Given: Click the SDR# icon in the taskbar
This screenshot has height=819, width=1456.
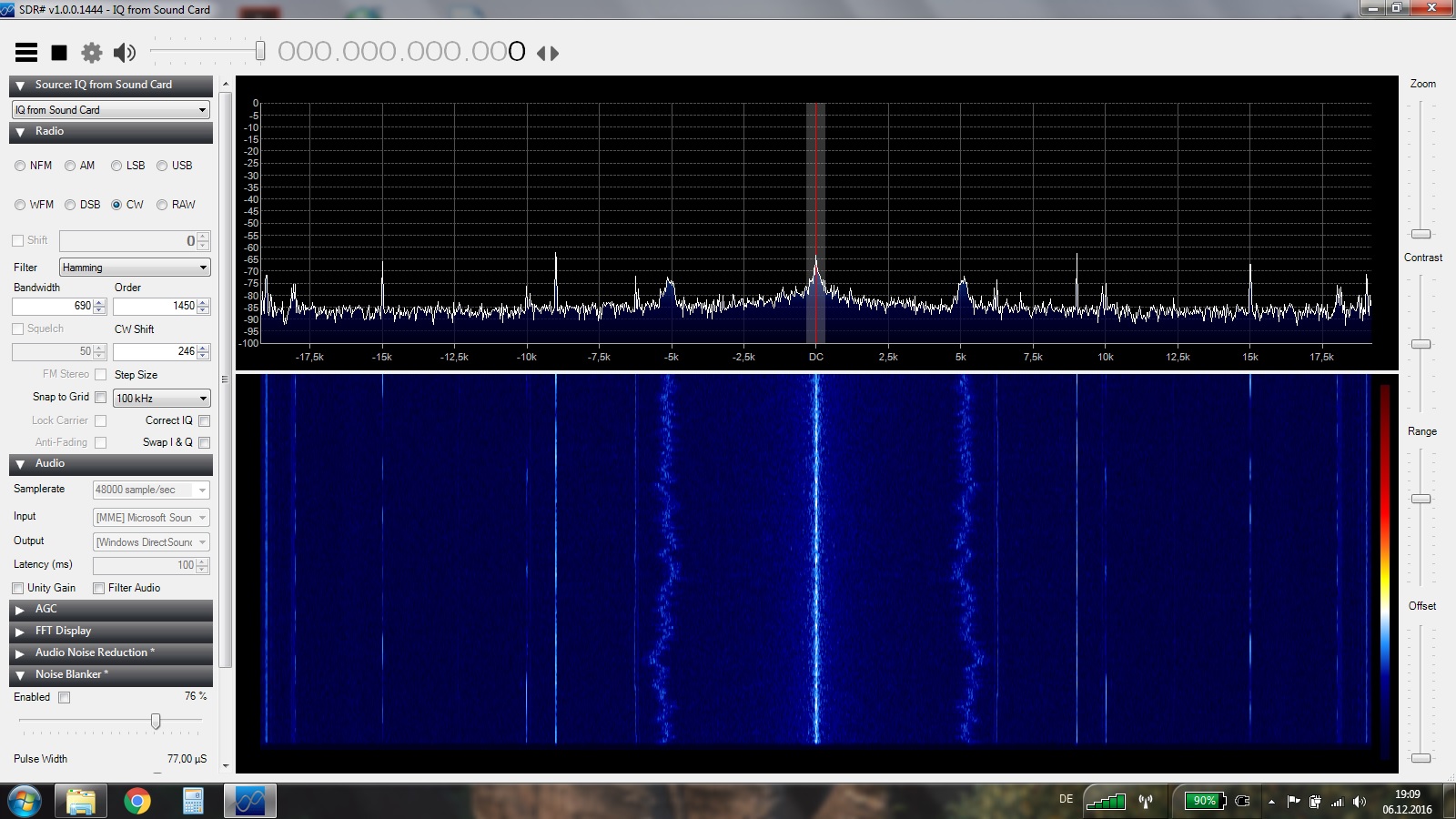Looking at the screenshot, I should tap(249, 801).
